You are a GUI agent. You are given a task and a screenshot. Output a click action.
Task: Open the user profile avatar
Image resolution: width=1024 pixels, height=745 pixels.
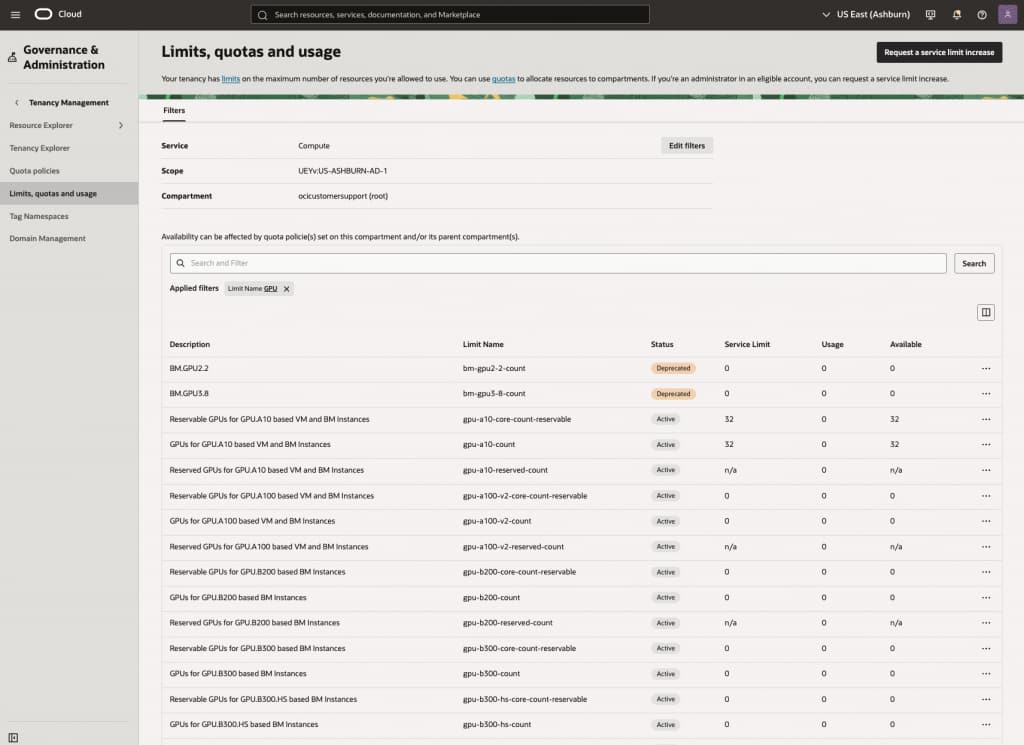[x=1007, y=14]
